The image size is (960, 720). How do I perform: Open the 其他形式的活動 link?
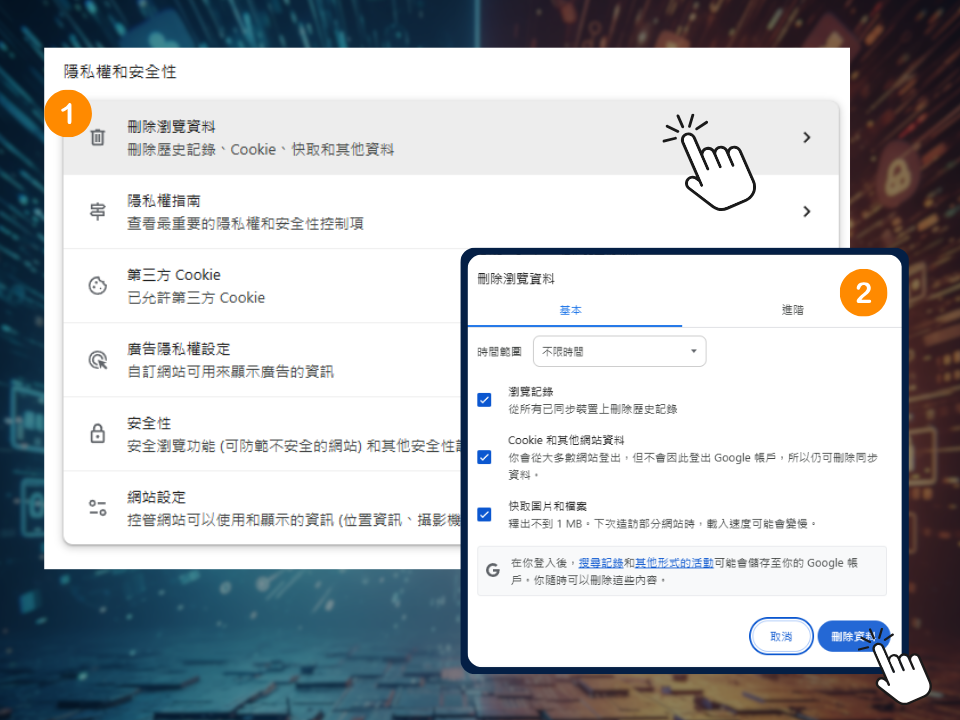click(x=674, y=563)
